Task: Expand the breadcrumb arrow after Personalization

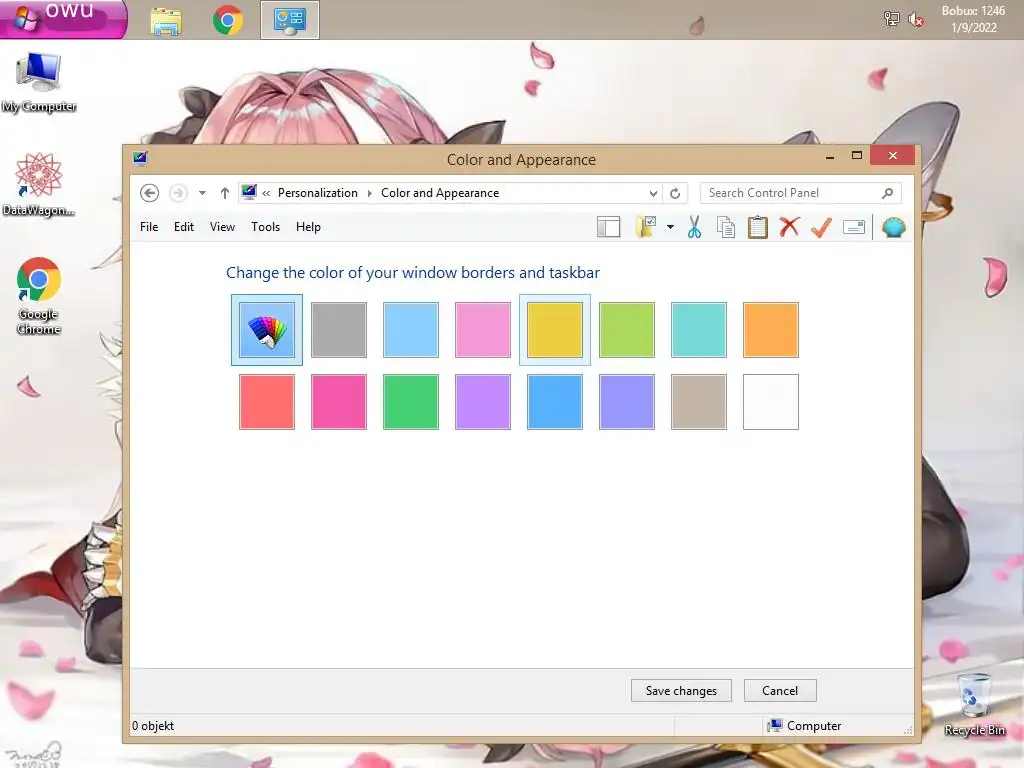Action: coord(370,193)
